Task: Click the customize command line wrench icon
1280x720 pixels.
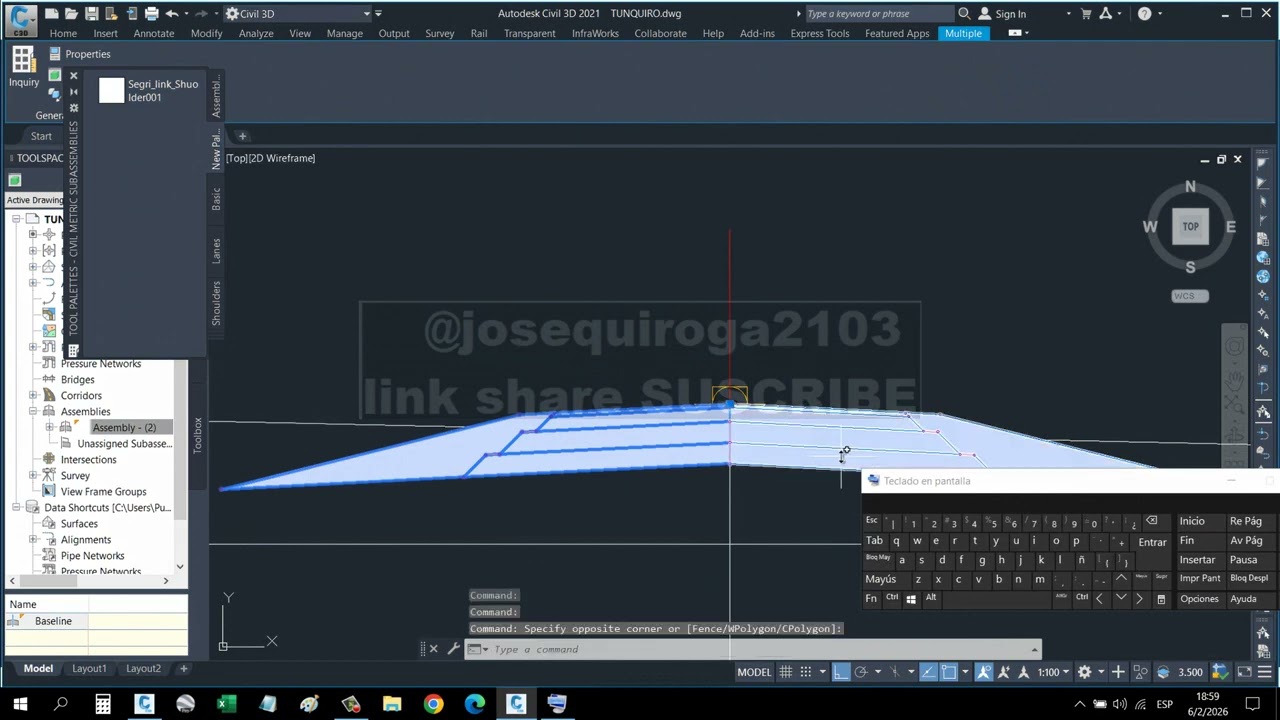Action: tap(453, 649)
